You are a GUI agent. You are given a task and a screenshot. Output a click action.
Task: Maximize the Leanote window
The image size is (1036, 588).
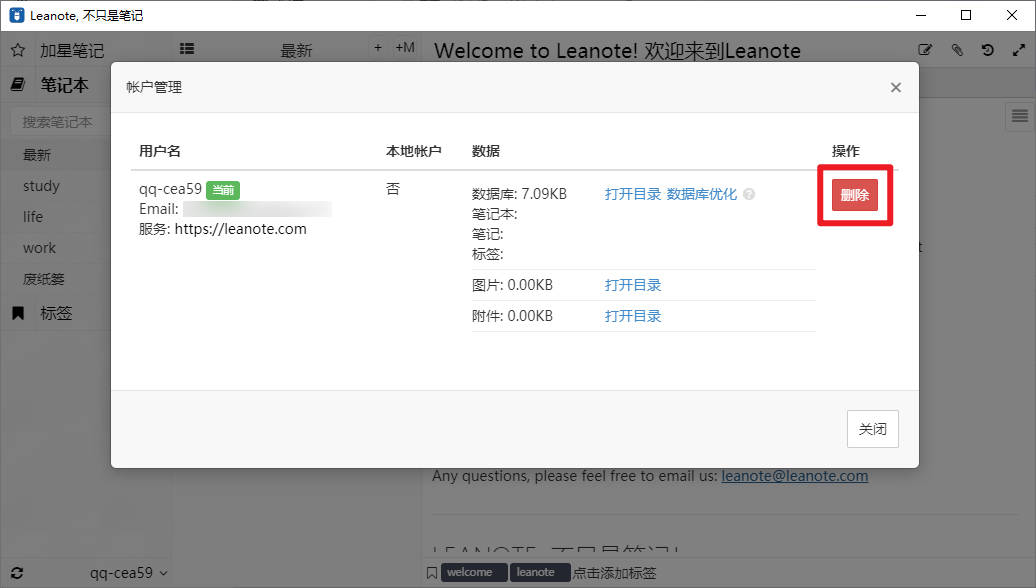966,15
